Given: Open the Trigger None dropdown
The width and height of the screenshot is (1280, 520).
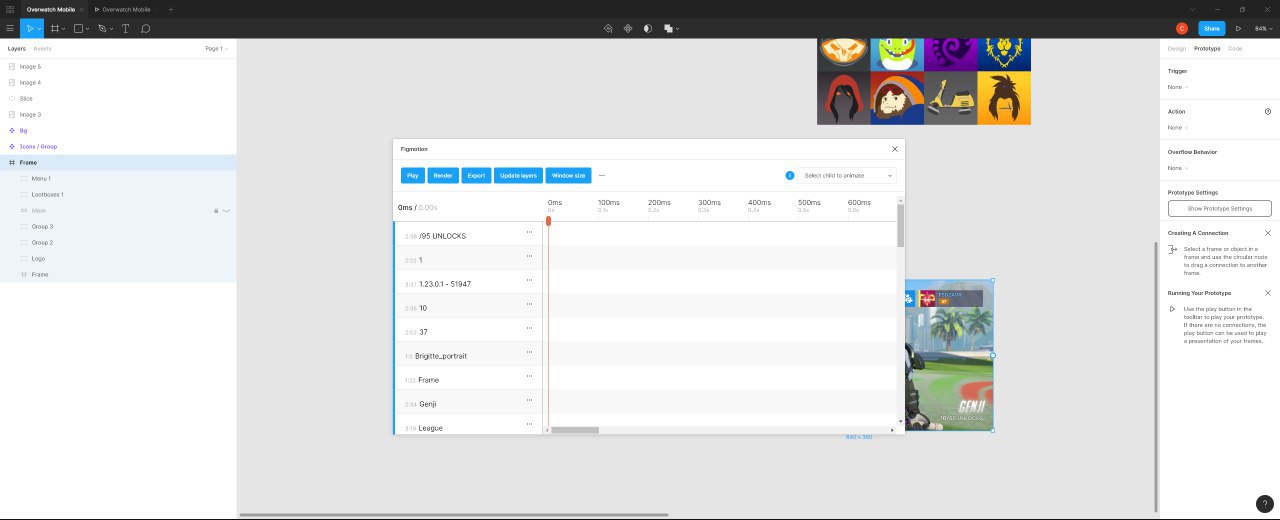Looking at the screenshot, I should 1177,87.
